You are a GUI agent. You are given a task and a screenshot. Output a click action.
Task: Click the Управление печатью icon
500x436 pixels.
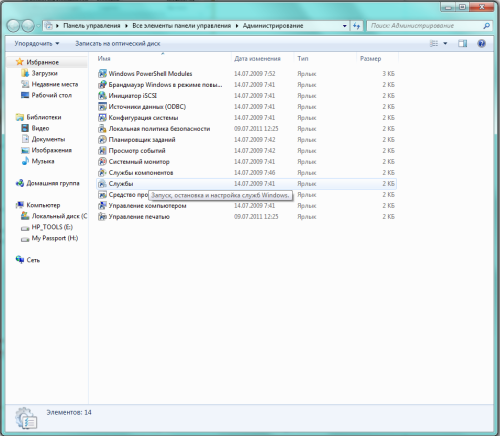pyautogui.click(x=102, y=217)
